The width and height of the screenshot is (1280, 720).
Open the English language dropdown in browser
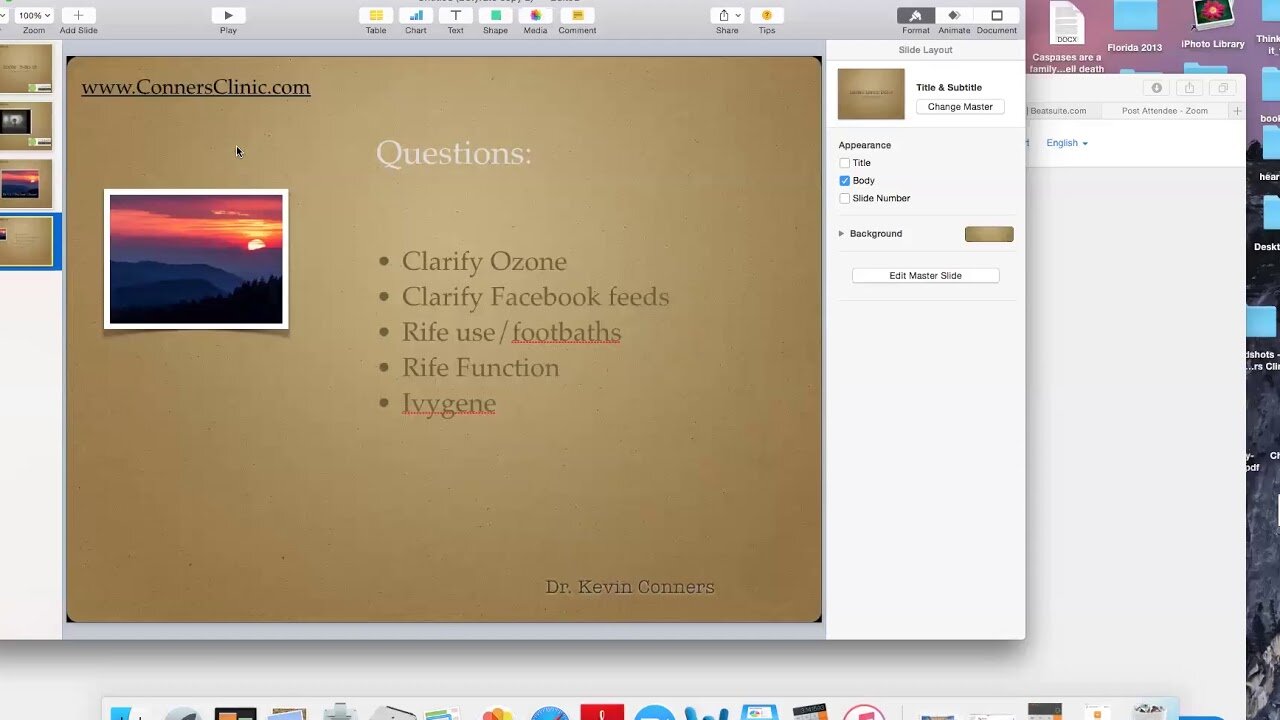click(1067, 143)
